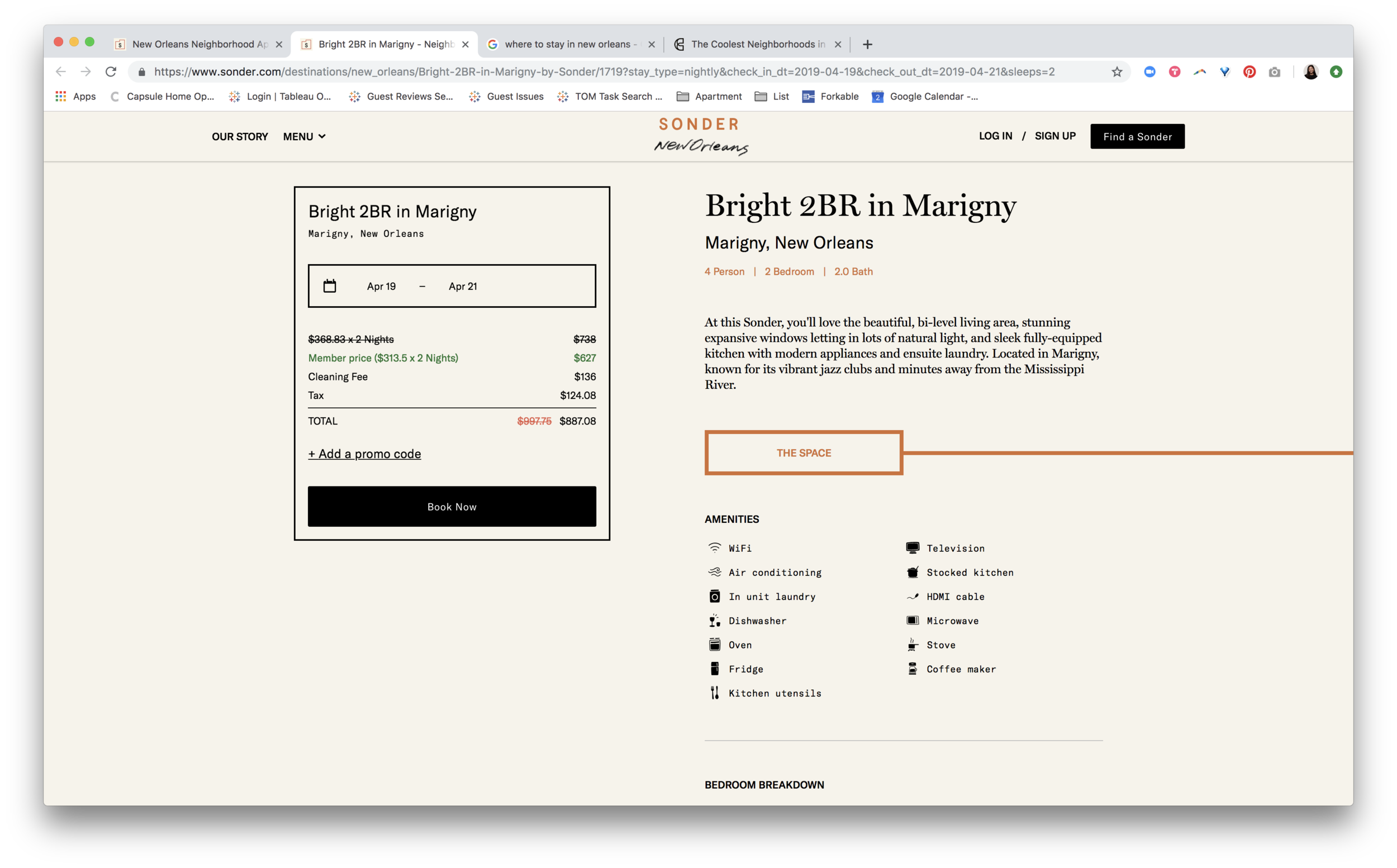Click the Dishwasher amenity icon

pyautogui.click(x=714, y=620)
